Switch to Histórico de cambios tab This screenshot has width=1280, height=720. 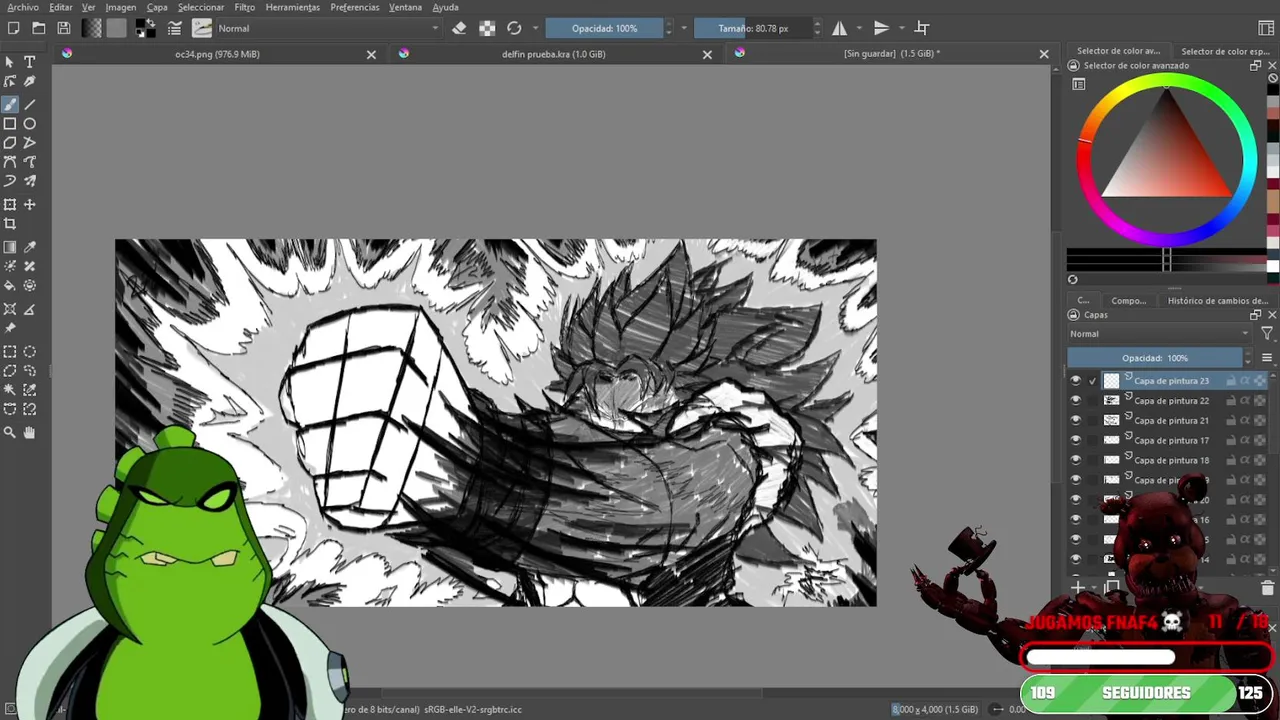[x=1217, y=300]
